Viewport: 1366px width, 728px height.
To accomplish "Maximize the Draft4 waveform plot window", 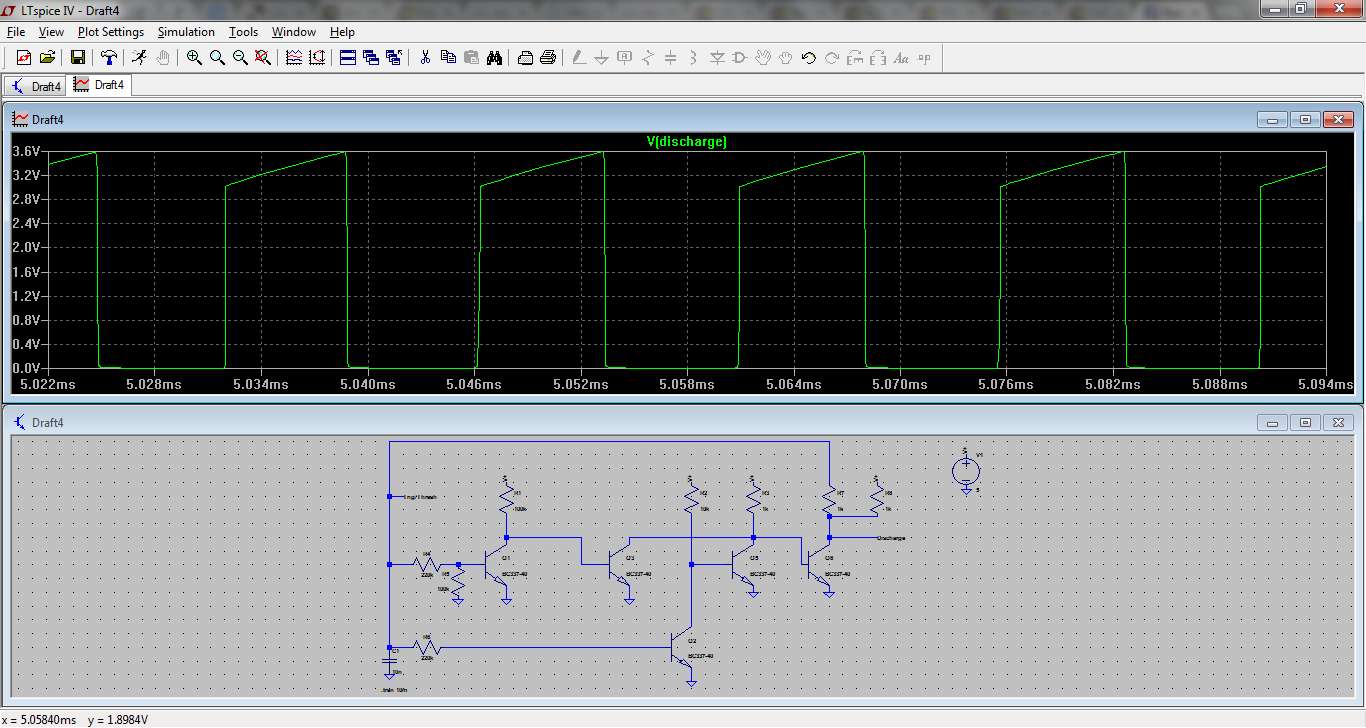I will click(x=1305, y=120).
